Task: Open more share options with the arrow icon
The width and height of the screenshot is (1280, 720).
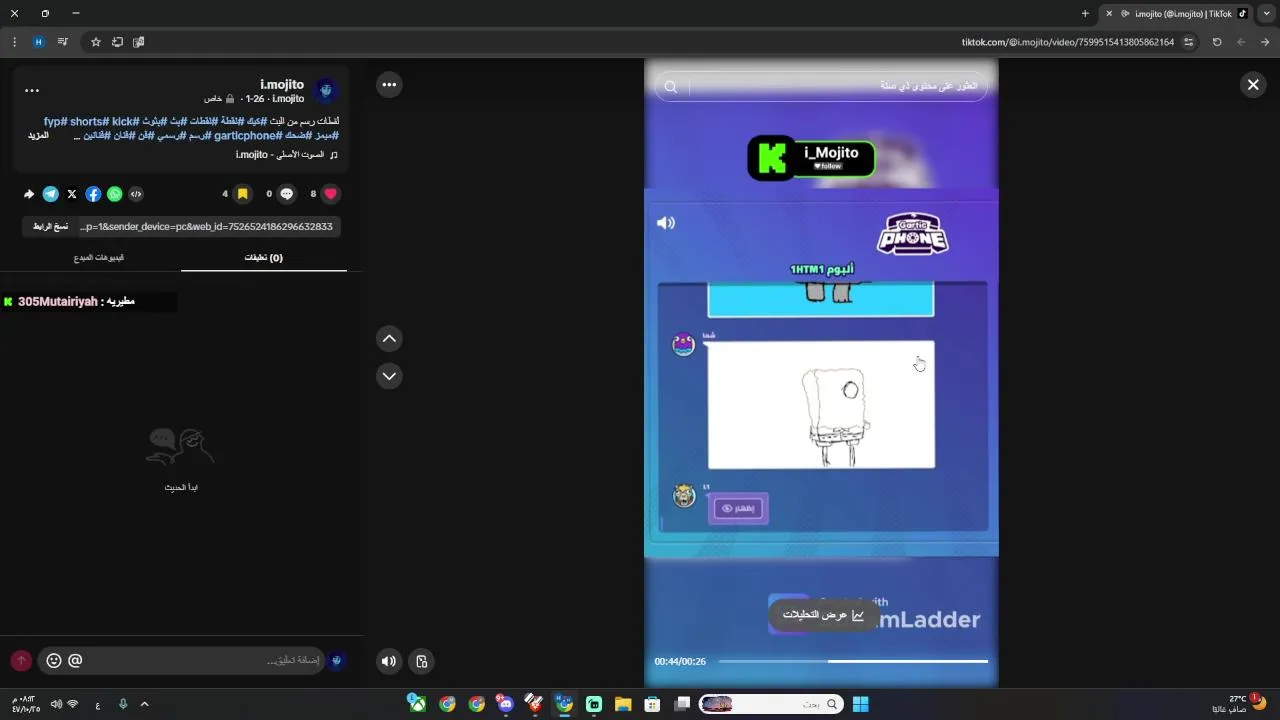Action: tap(29, 194)
